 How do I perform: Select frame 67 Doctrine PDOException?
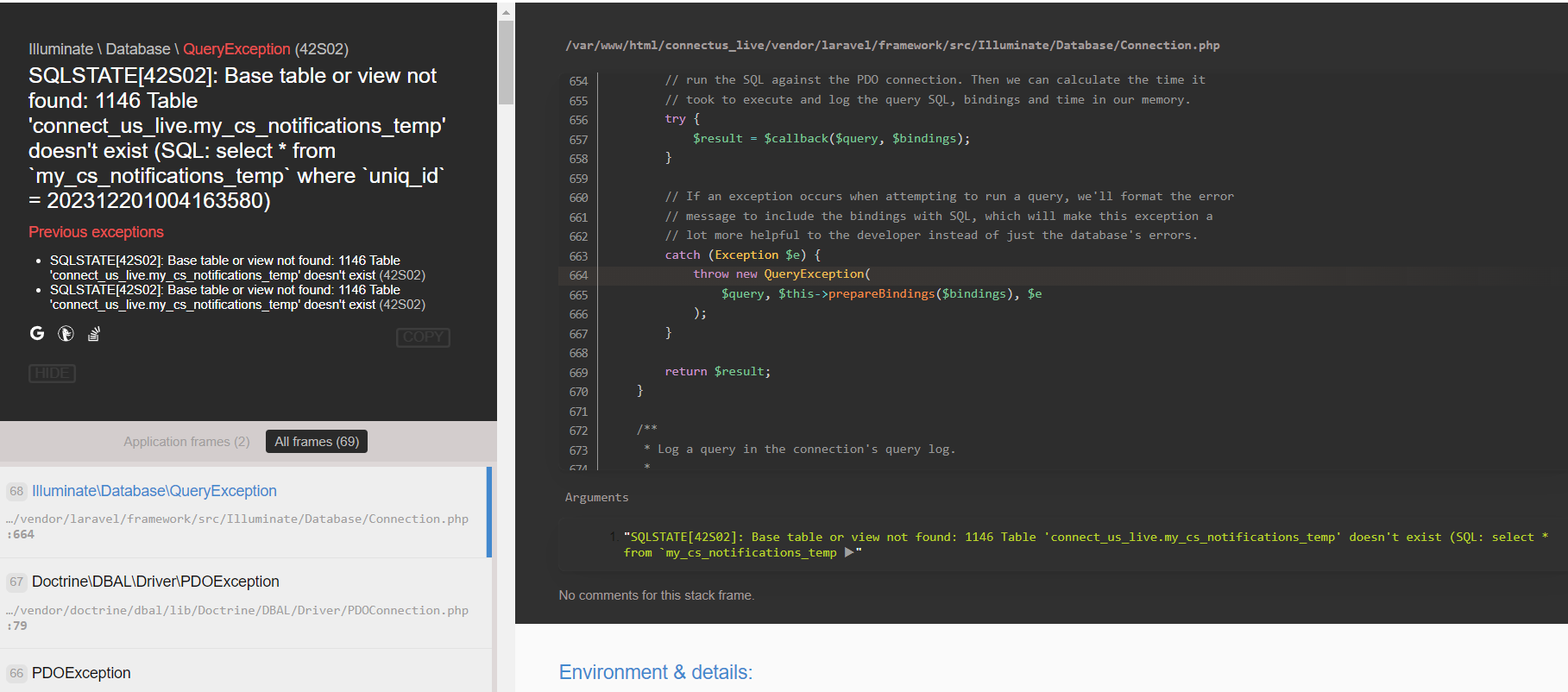point(246,603)
